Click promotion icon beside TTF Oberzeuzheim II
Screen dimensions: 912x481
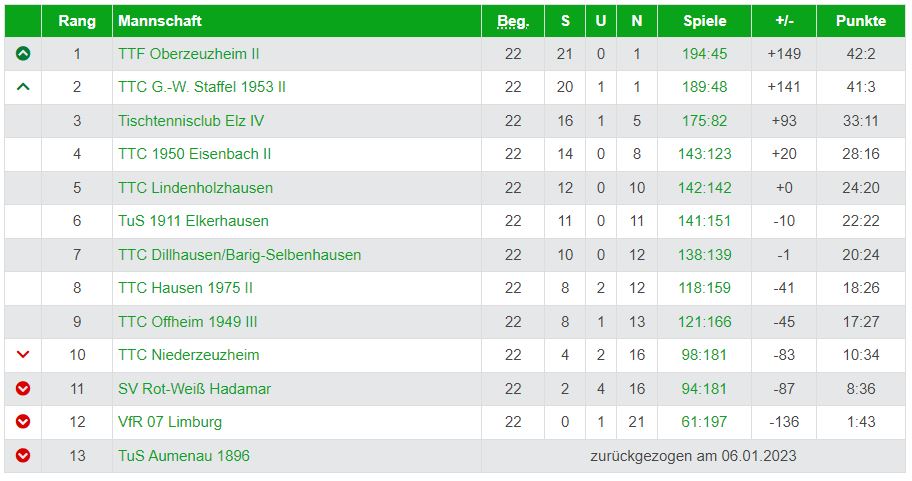[x=23, y=54]
